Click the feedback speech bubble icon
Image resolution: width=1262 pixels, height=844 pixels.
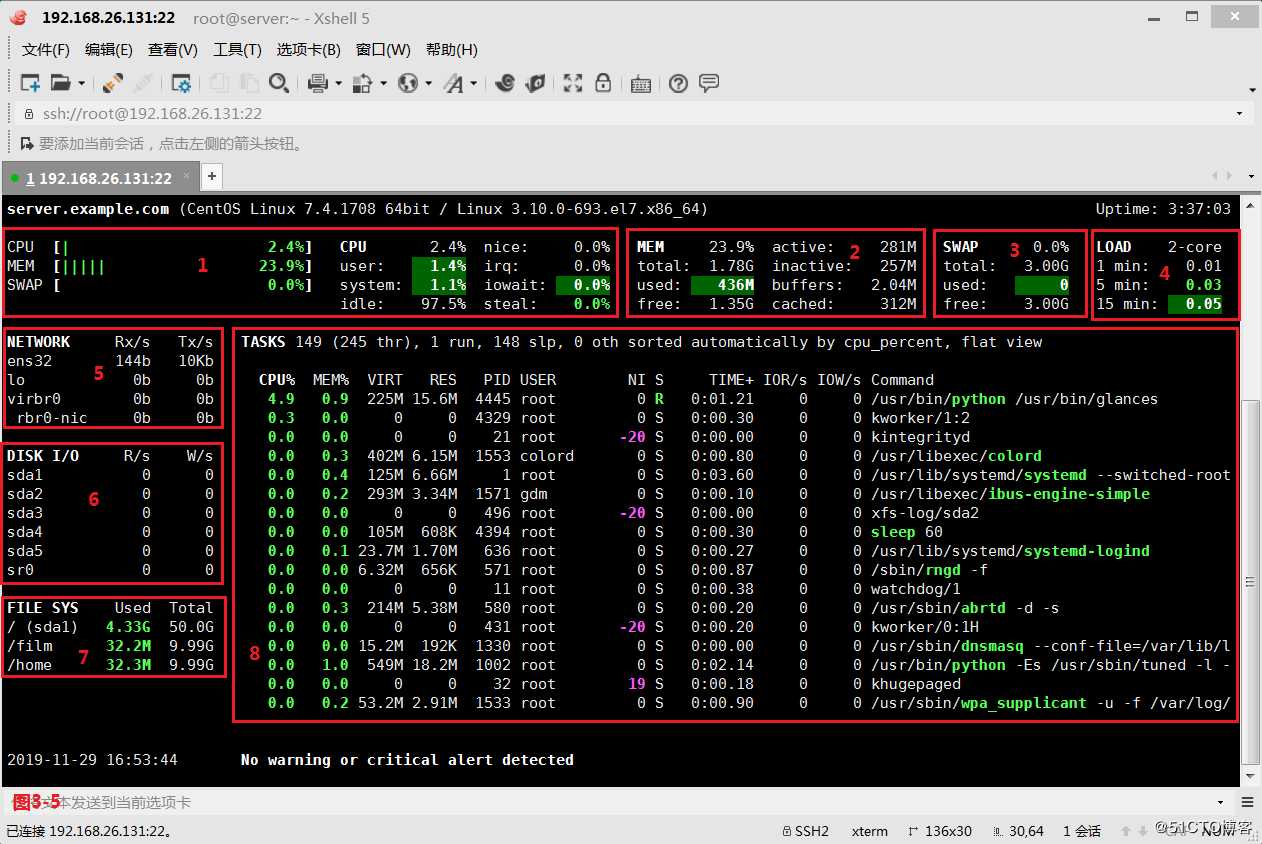(x=709, y=84)
